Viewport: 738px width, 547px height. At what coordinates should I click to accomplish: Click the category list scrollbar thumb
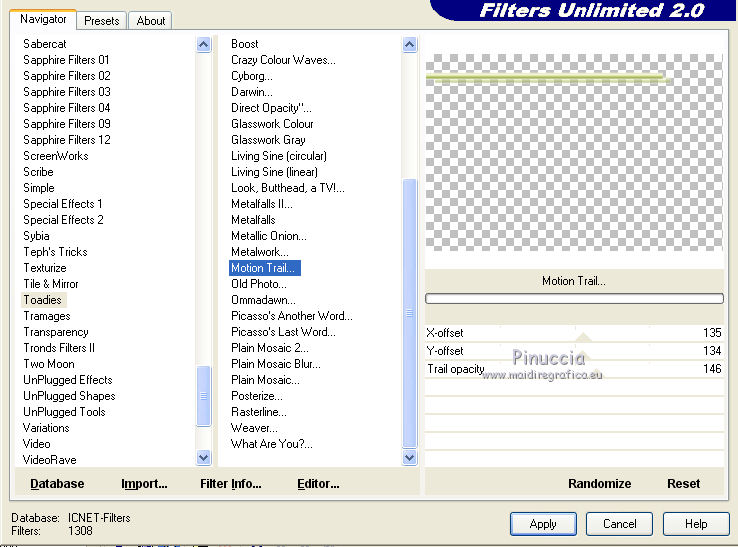coord(203,396)
